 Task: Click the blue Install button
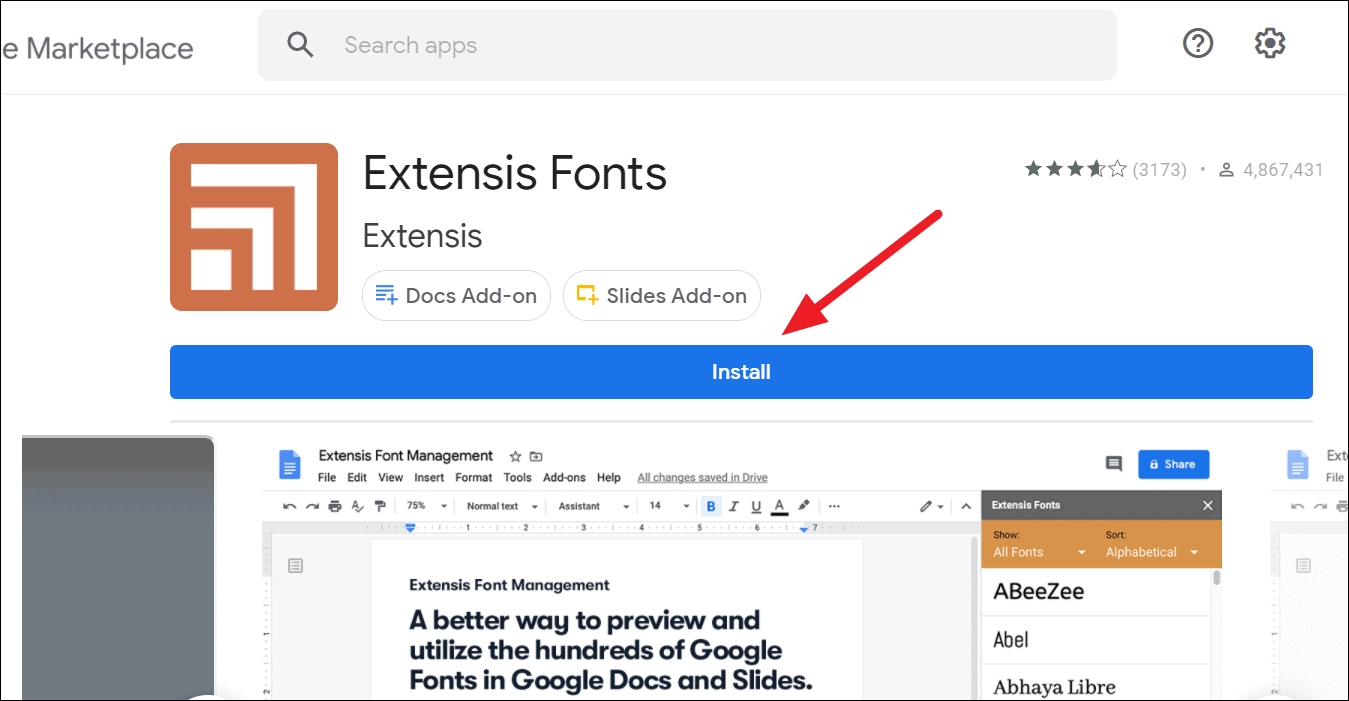tap(741, 372)
